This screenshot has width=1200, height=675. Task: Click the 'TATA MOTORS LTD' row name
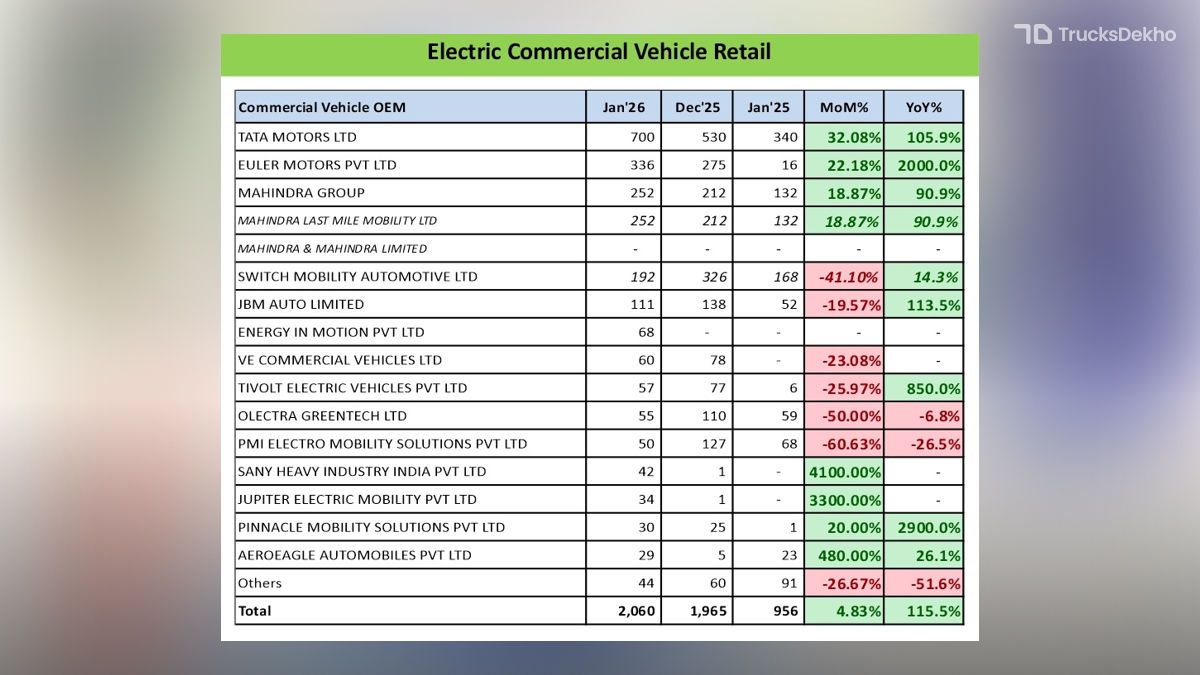click(297, 137)
